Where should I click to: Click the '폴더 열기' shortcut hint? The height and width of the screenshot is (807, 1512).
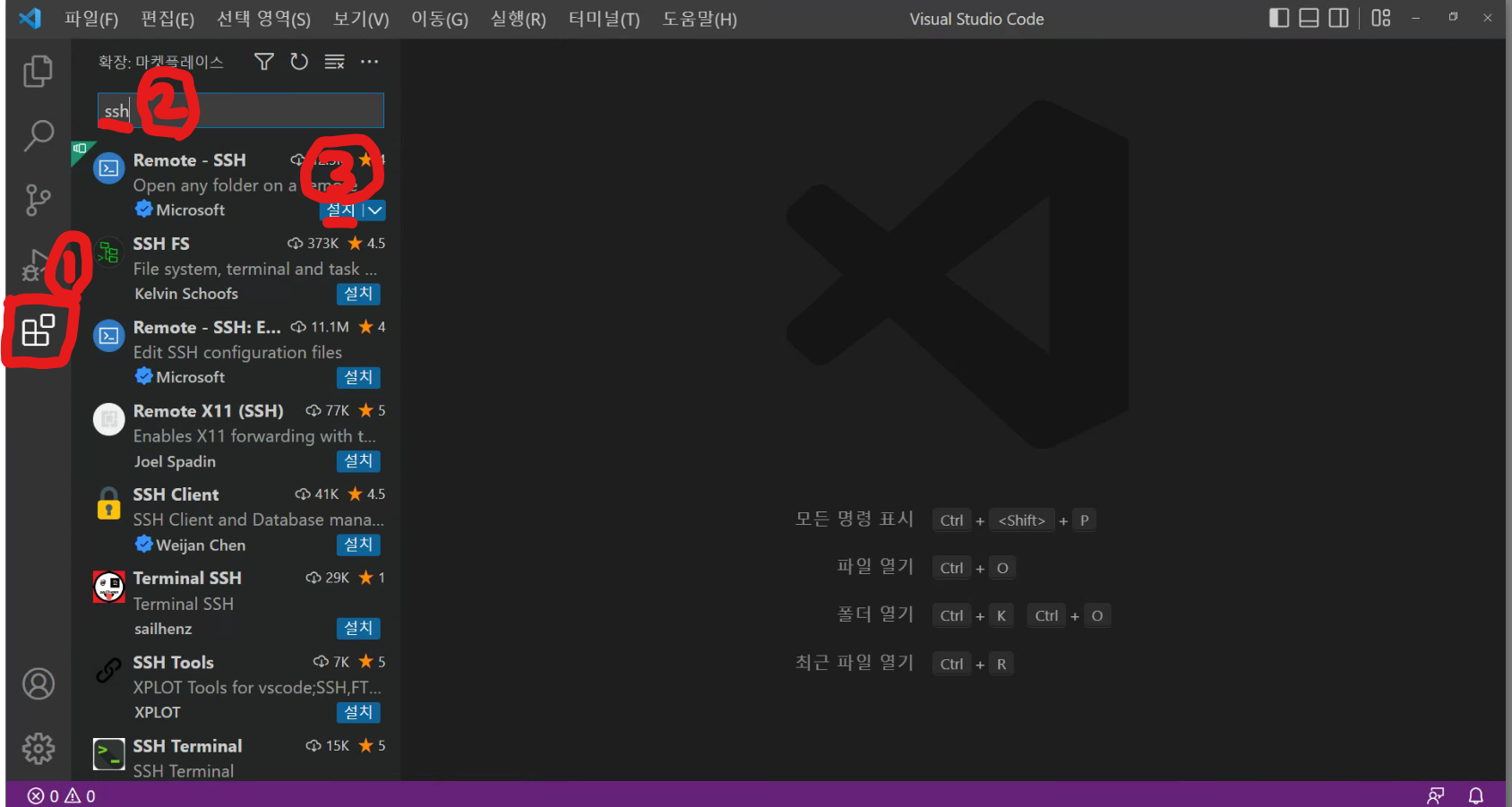(875, 614)
